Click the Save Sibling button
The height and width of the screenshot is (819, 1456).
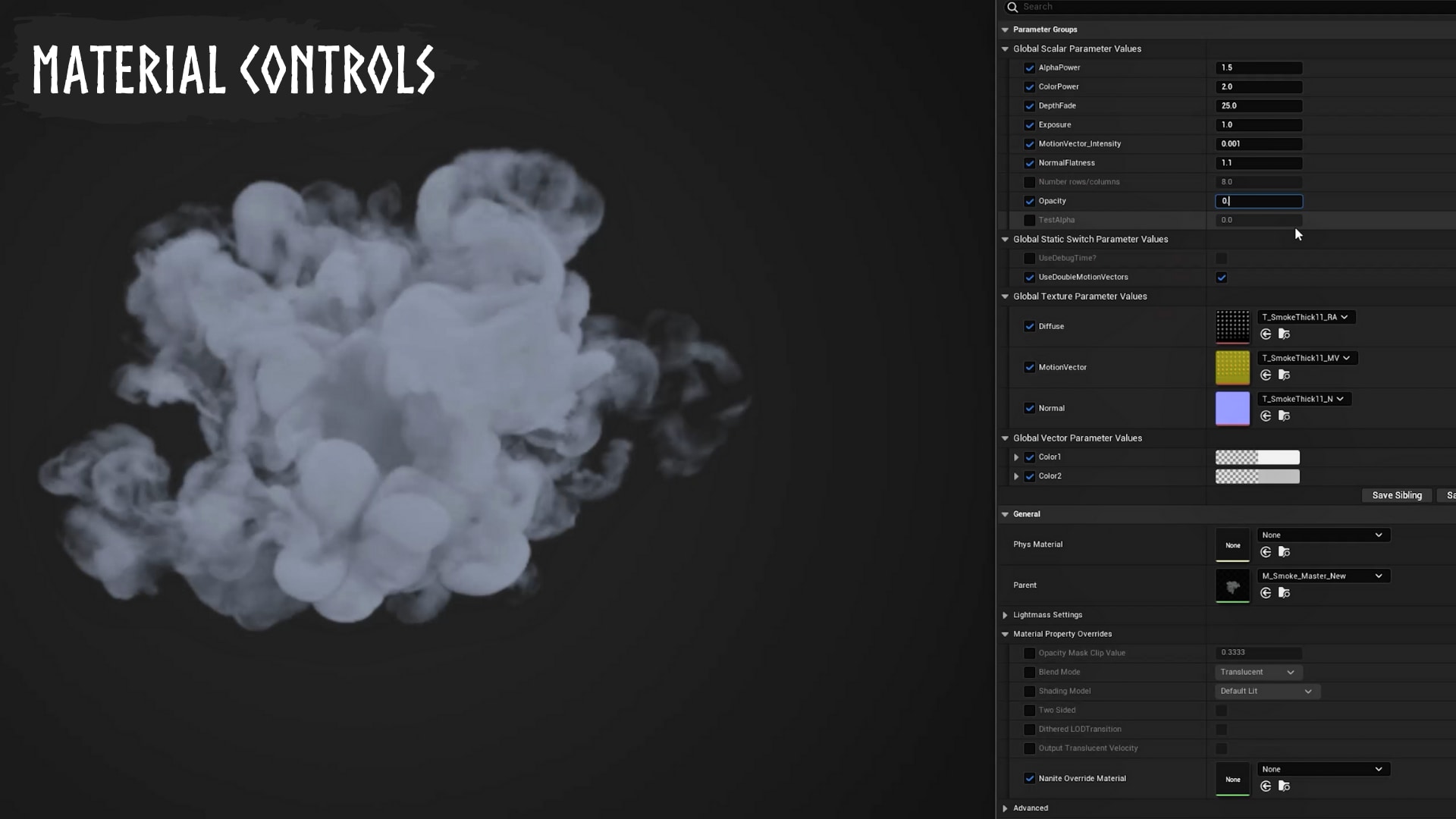point(1397,495)
